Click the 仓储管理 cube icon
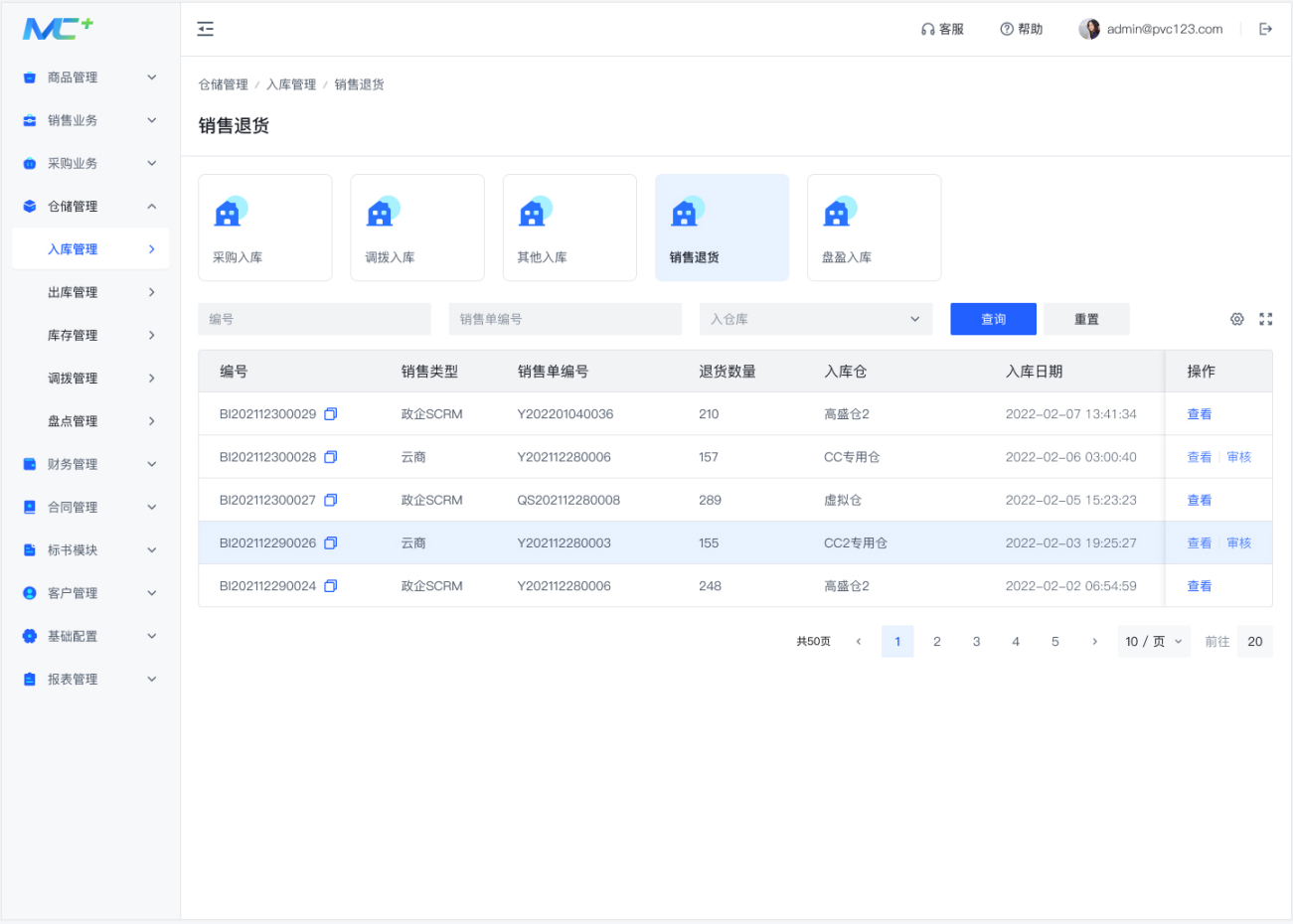 [30, 207]
